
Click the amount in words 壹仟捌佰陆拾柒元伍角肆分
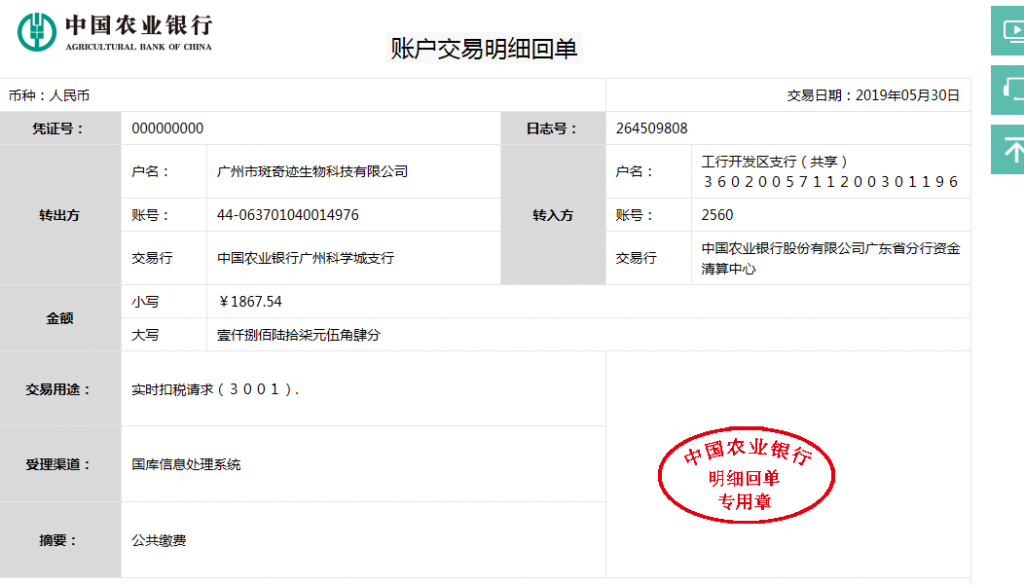pyautogui.click(x=298, y=335)
